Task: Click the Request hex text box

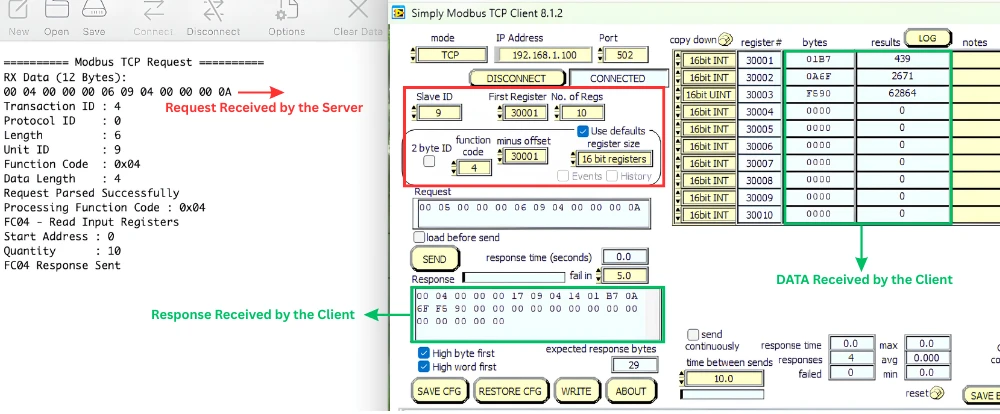Action: [x=533, y=213]
